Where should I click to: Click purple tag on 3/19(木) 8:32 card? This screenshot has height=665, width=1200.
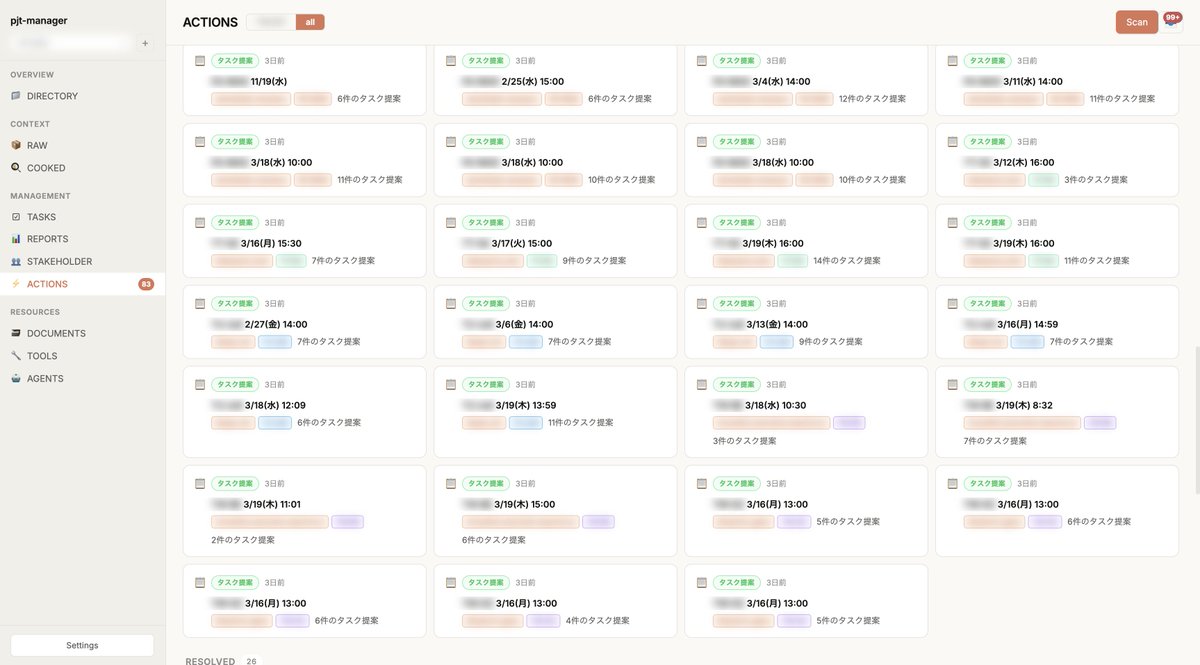(x=1100, y=423)
